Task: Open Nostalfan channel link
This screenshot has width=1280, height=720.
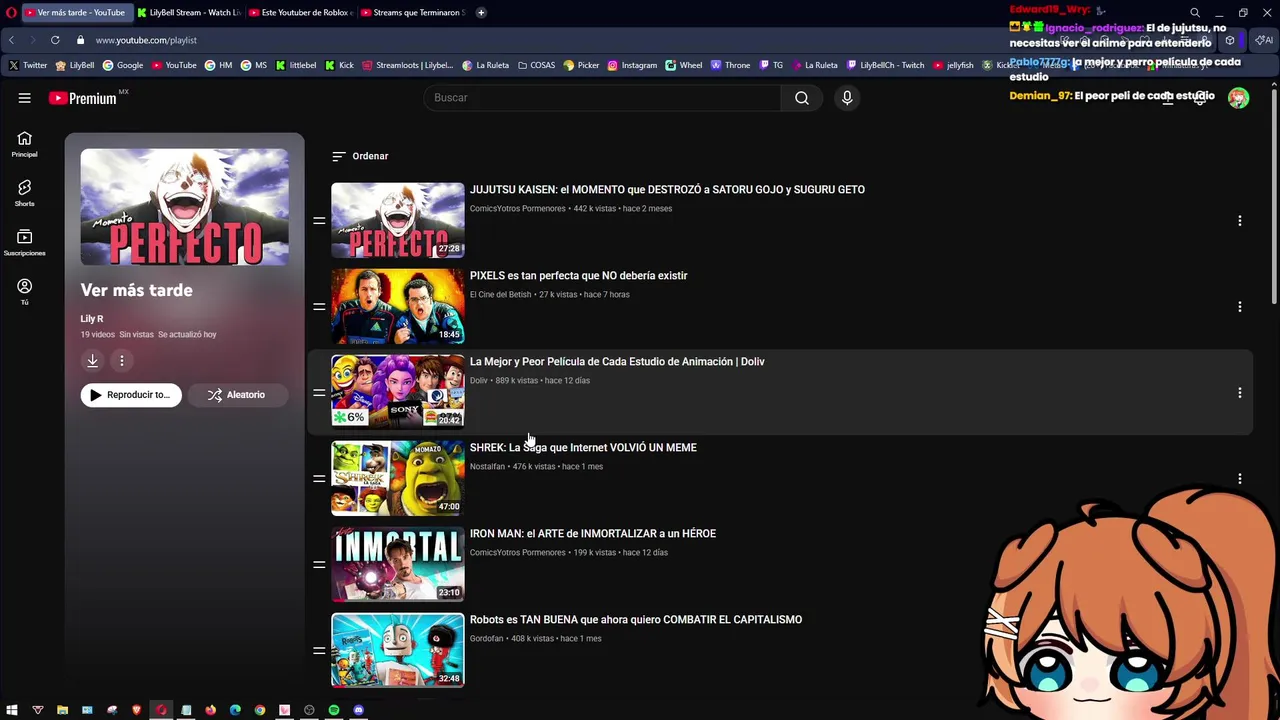Action: tap(487, 467)
